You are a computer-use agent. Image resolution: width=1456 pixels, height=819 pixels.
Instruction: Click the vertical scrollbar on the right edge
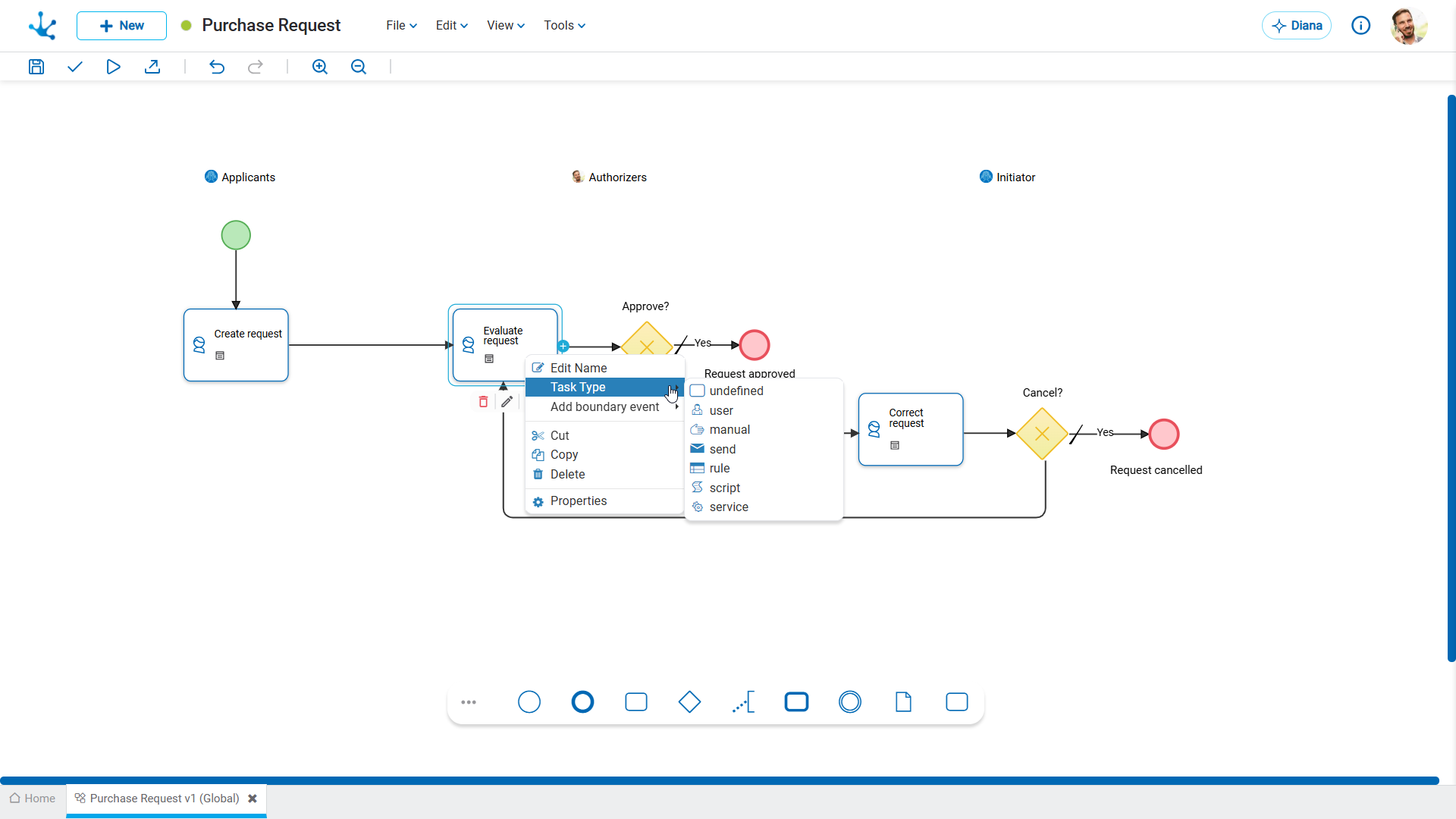[1451, 379]
